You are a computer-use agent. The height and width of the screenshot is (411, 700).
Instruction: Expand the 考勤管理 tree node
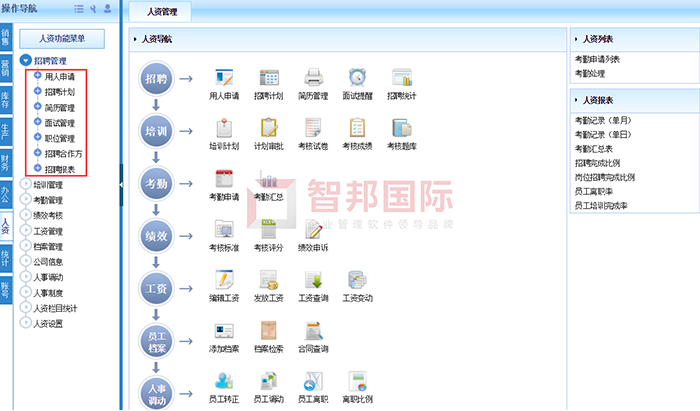[x=26, y=199]
